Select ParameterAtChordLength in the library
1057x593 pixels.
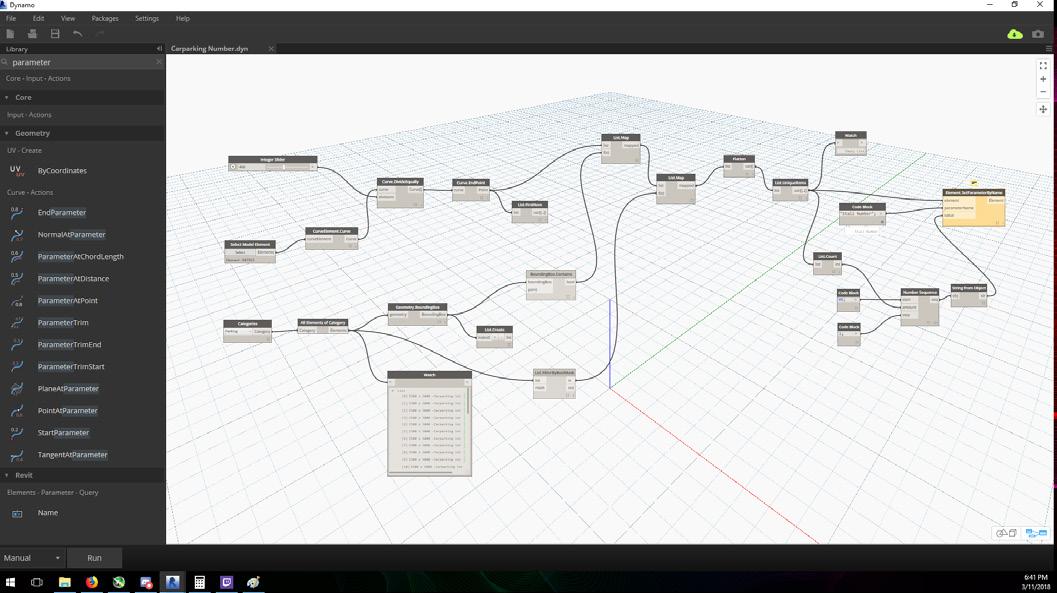pos(80,257)
